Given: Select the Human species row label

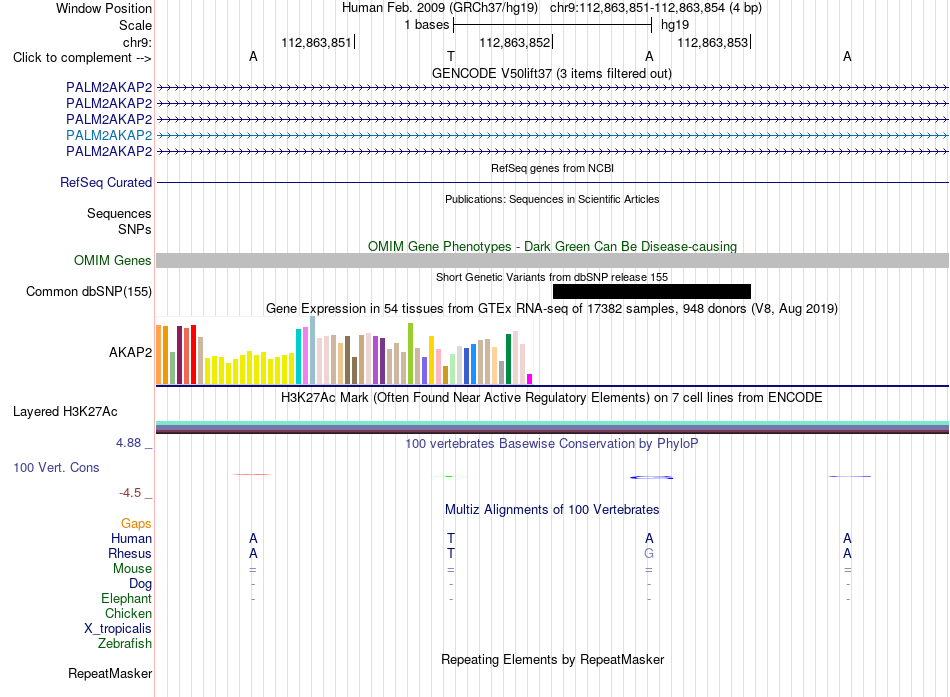Looking at the screenshot, I should tap(131, 539).
